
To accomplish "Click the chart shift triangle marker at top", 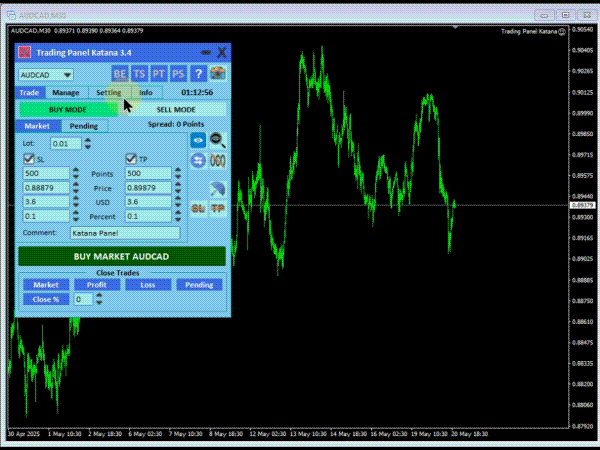I will (x=455, y=28).
